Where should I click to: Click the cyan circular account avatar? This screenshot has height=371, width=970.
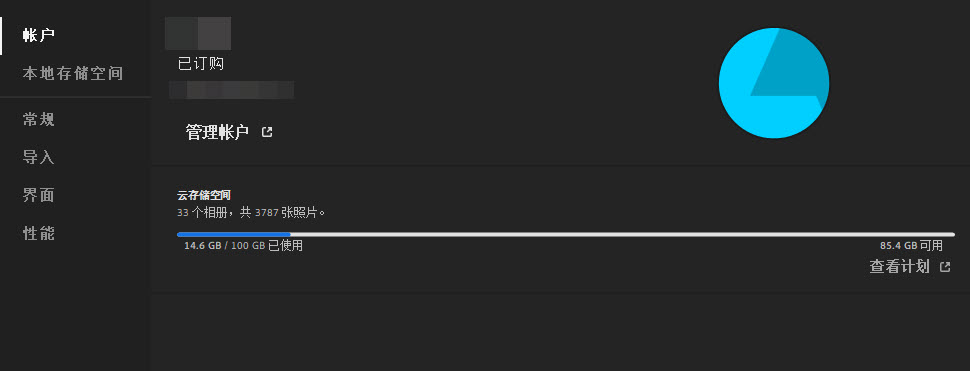[774, 83]
